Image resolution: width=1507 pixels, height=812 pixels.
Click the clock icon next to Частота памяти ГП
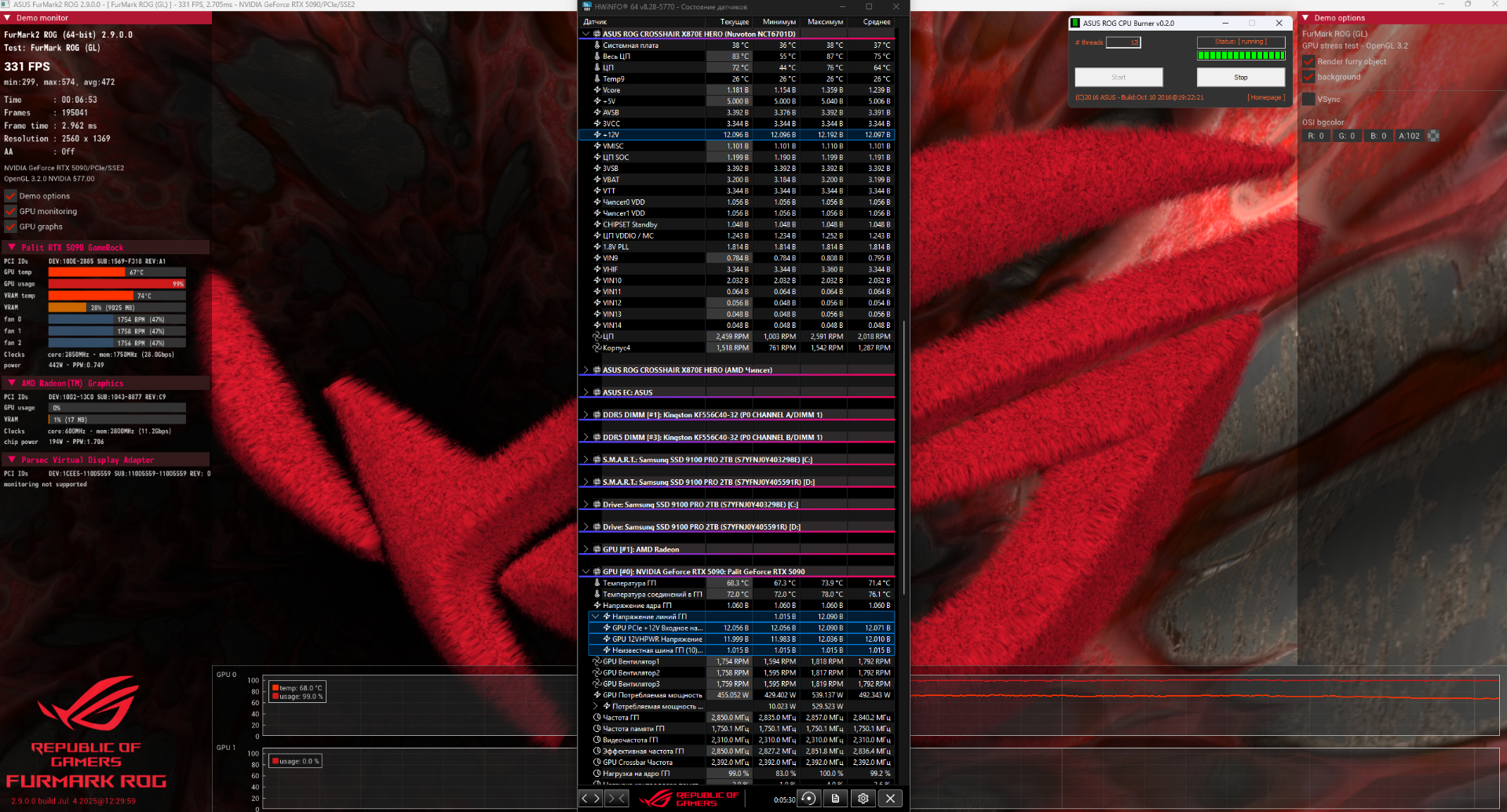pos(597,729)
